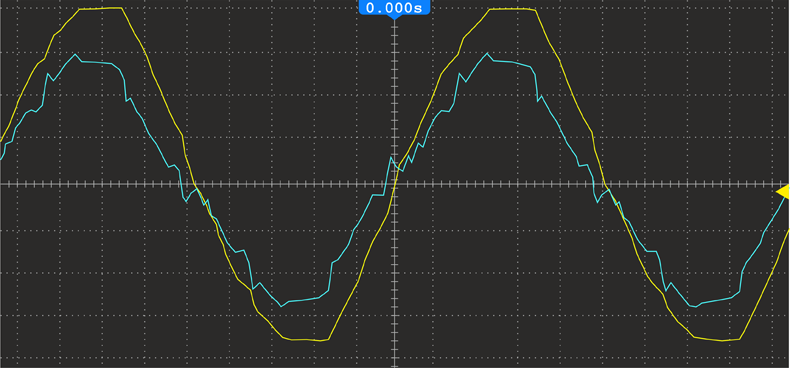
Task: Click yellow trace's first falling zero crossing
Action: pyautogui.click(x=195, y=185)
